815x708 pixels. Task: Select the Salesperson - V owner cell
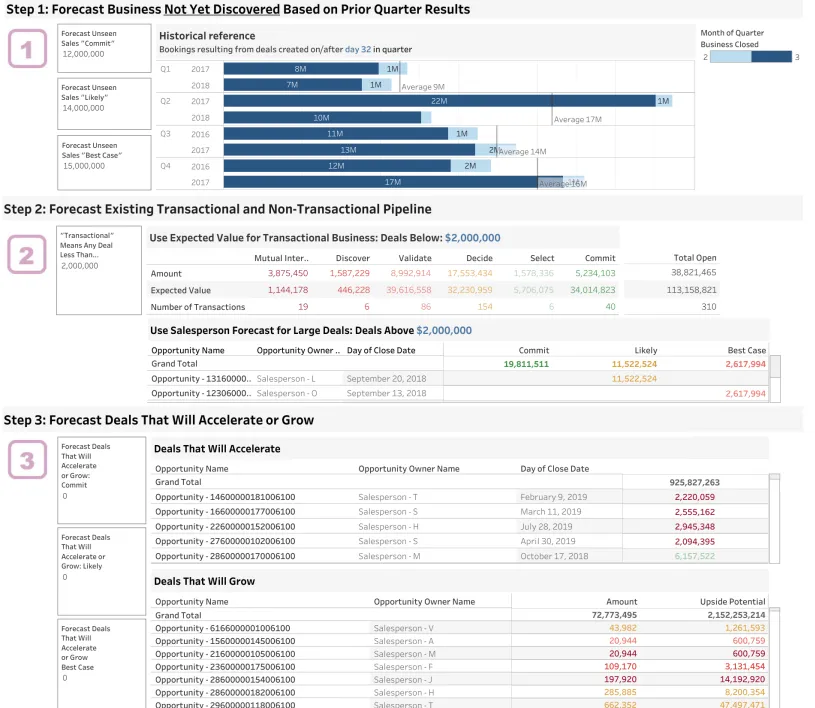point(403,628)
